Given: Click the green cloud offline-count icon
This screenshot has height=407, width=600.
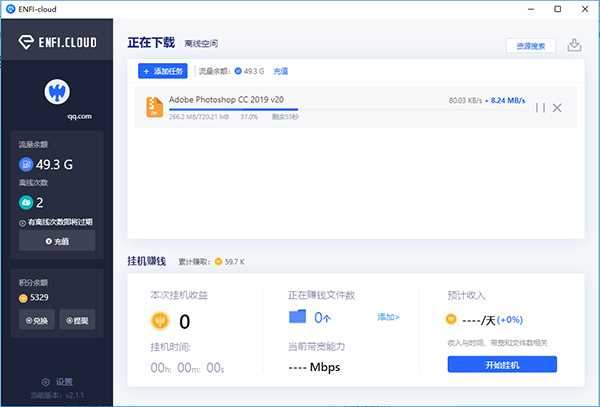Looking at the screenshot, I should pos(26,202).
